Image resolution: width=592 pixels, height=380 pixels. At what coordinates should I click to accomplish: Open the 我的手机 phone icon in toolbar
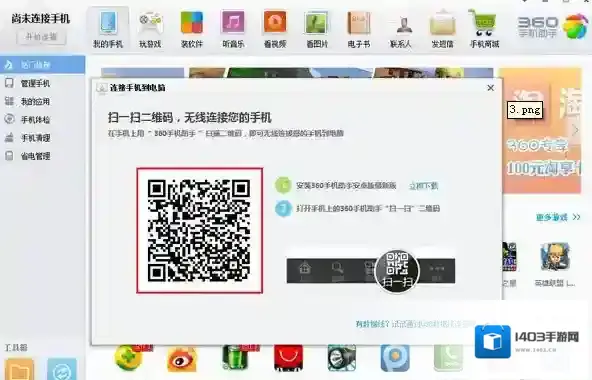pos(108,23)
